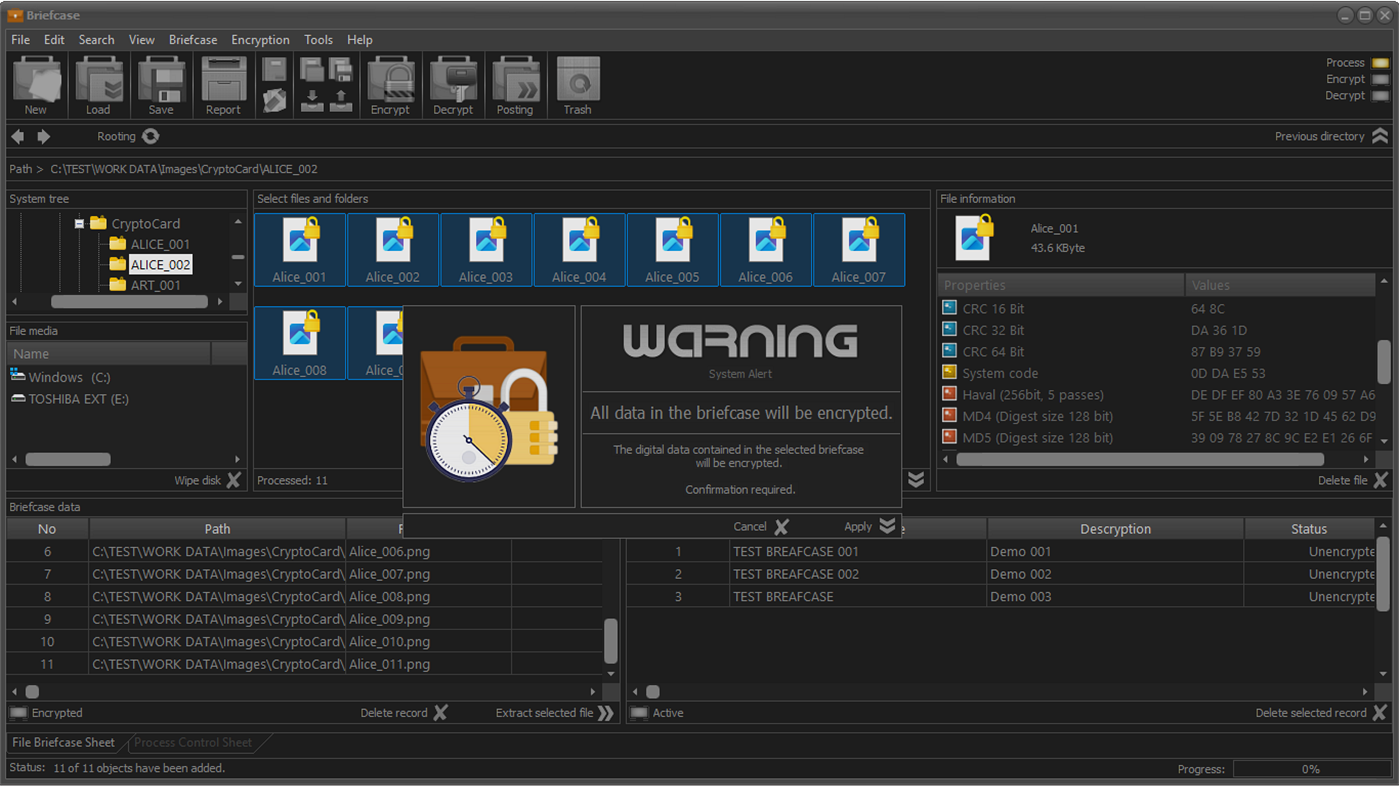Image resolution: width=1399 pixels, height=787 pixels.
Task: Expand the chevron beside the Processed panel
Action: [x=916, y=479]
